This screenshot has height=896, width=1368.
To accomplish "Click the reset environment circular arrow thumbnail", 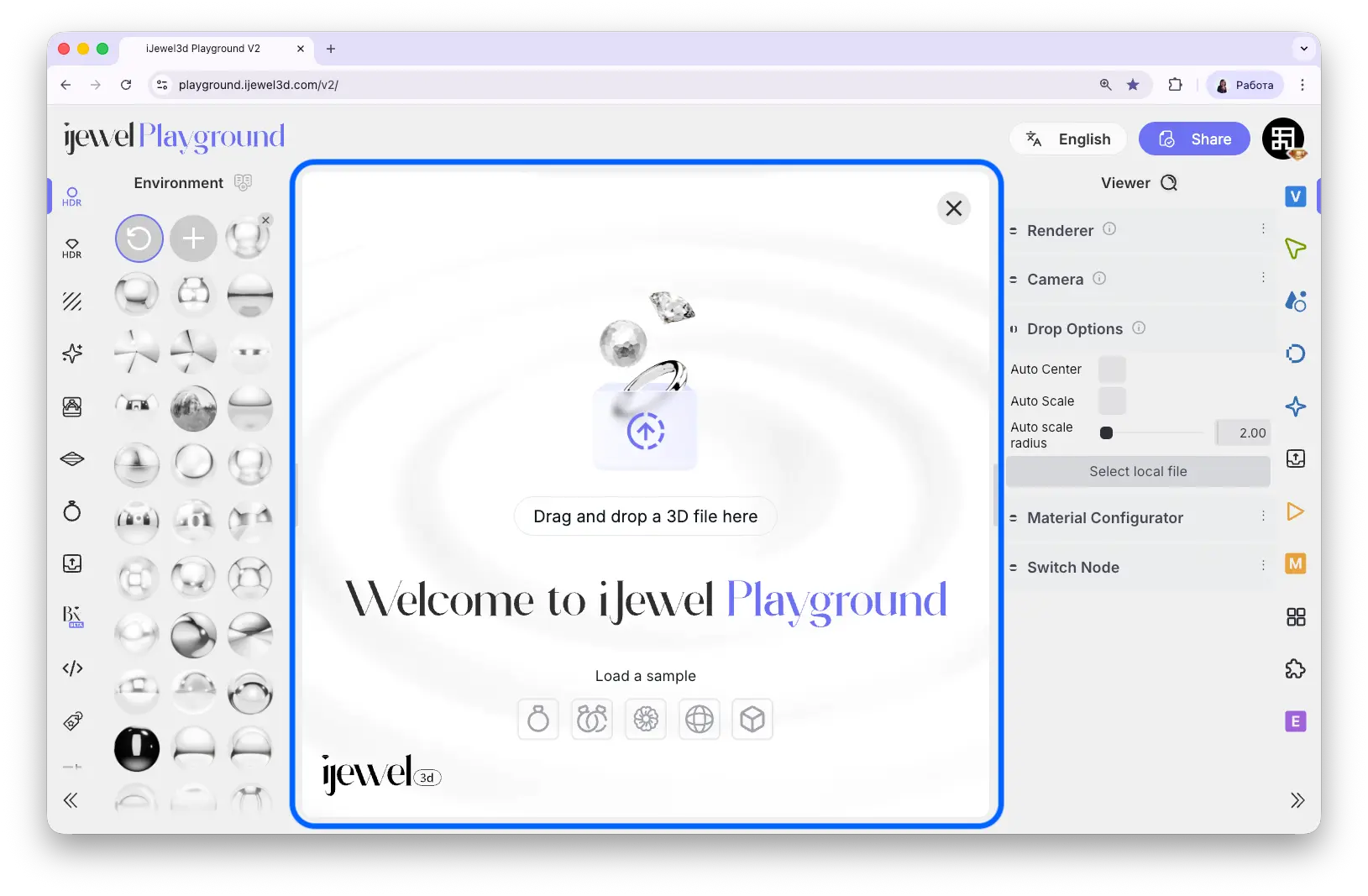I will click(139, 238).
